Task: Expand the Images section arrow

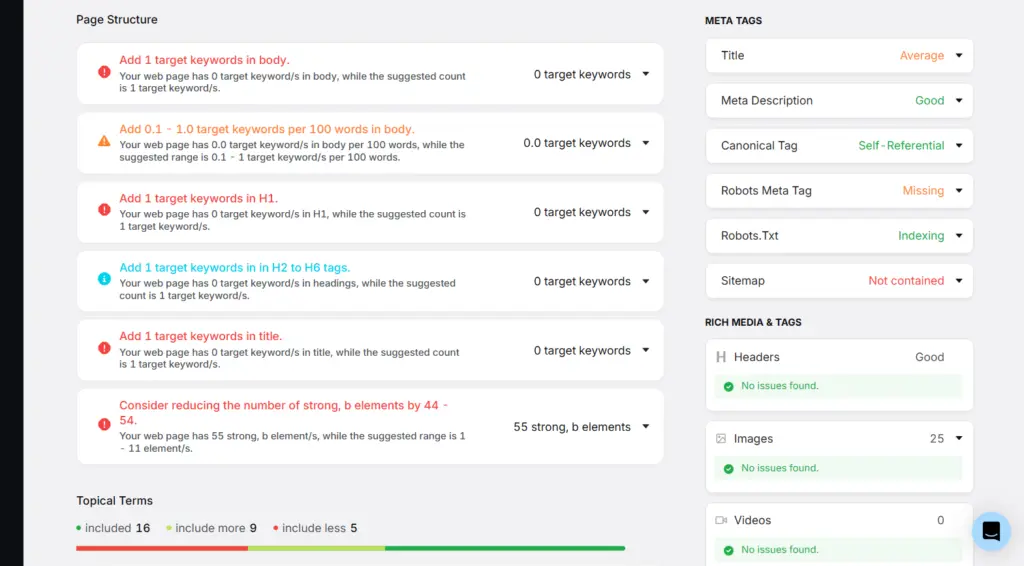Action: click(959, 439)
